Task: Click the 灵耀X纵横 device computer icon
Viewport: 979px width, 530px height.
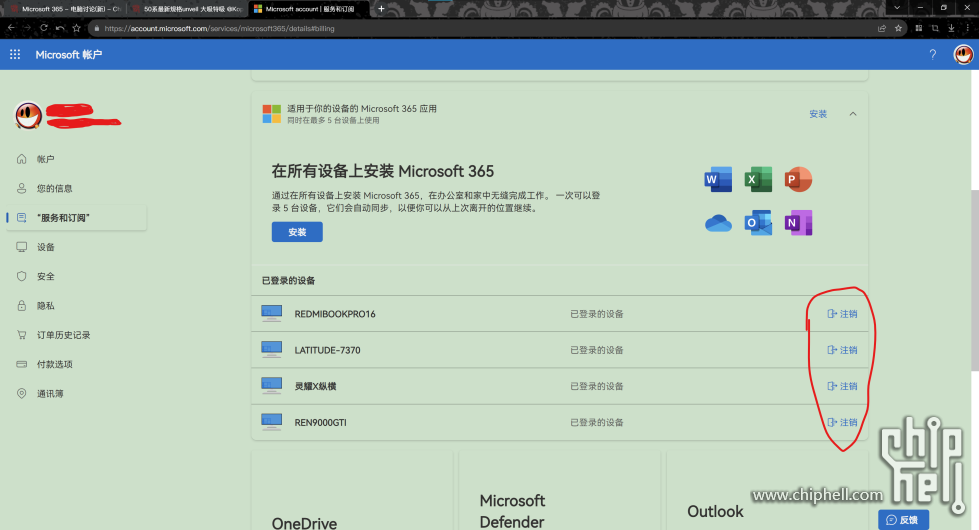Action: pos(272,386)
